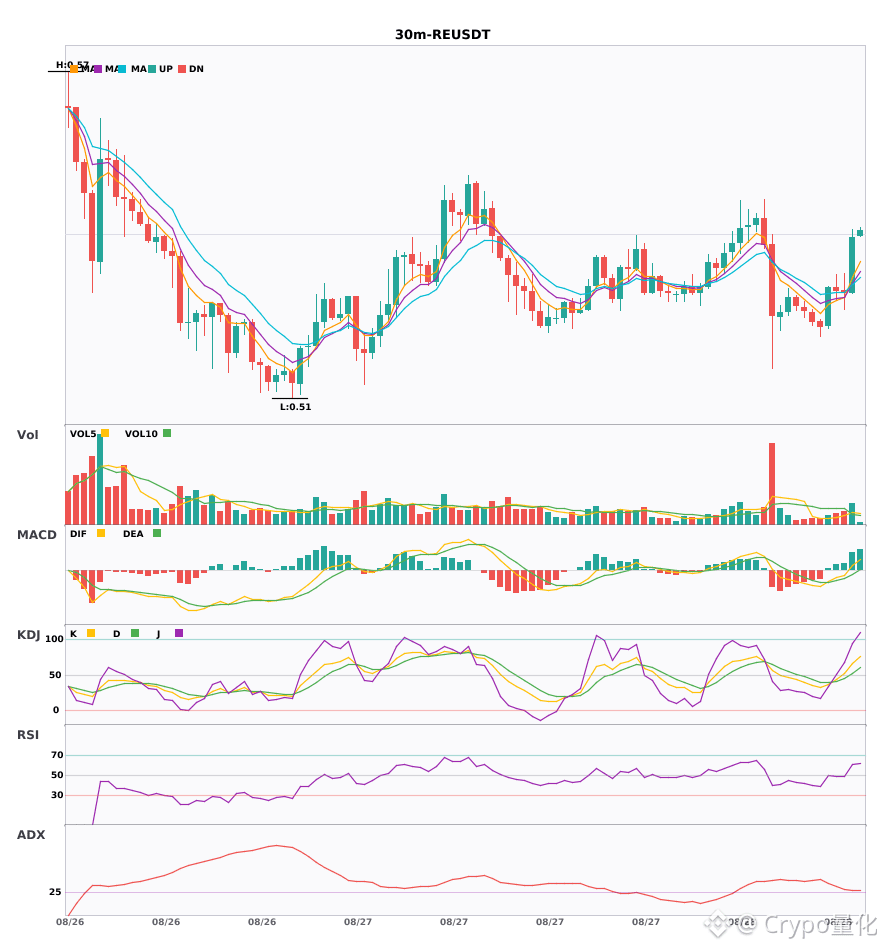
Task: Select the L:0.51 low price label
Action: click(295, 407)
